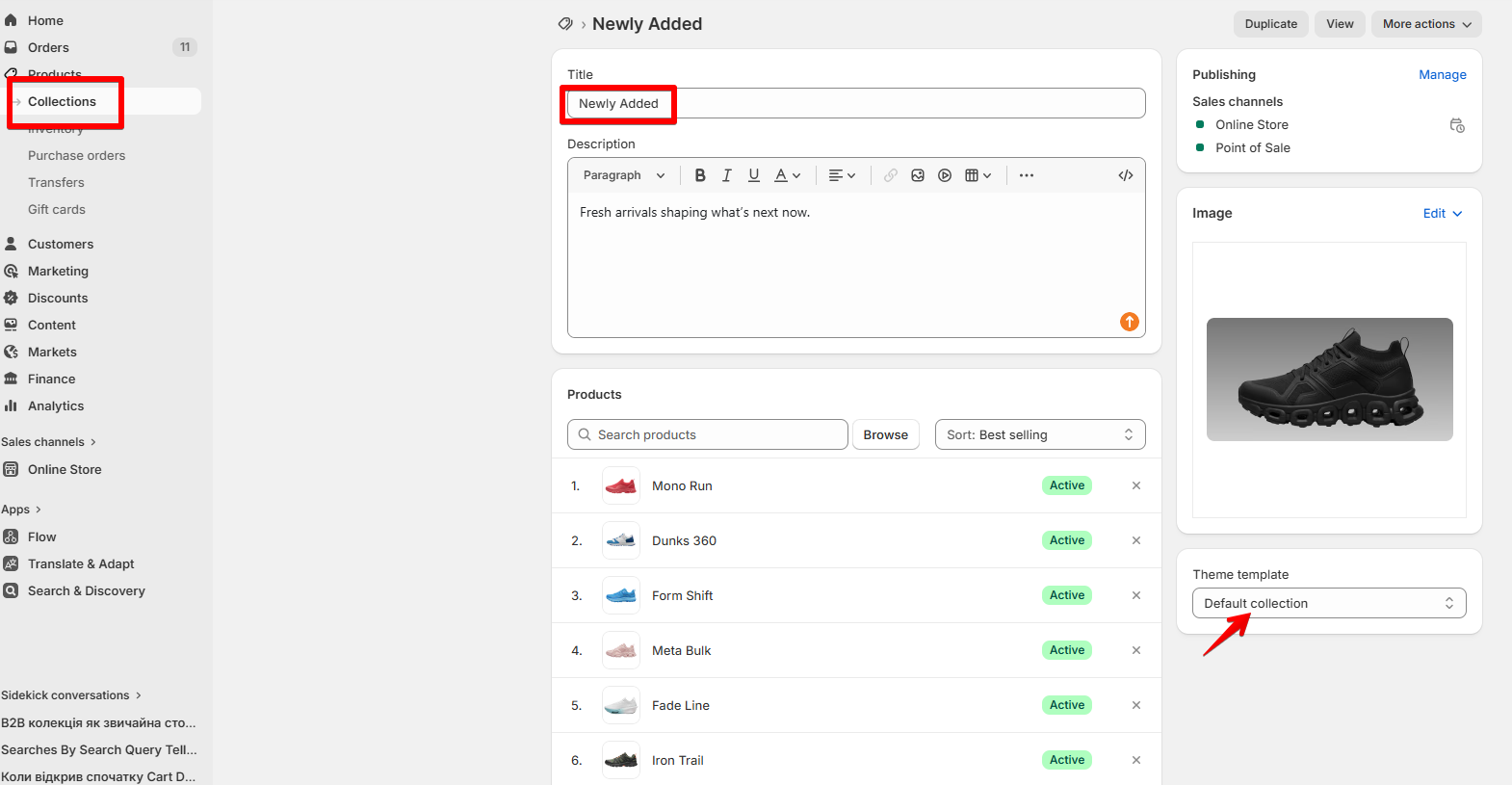Click into the description text area
This screenshot has width=1512, height=785.
point(856,265)
